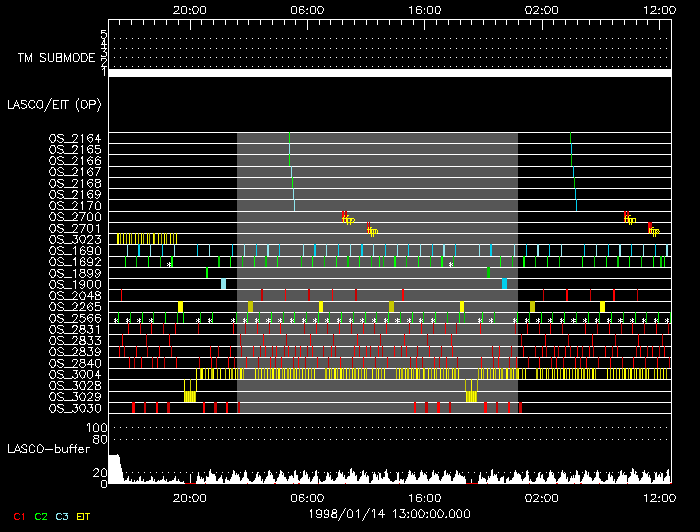Click the OS_2566 row label
Viewport: 700px width, 532px height.
[x=75, y=318]
